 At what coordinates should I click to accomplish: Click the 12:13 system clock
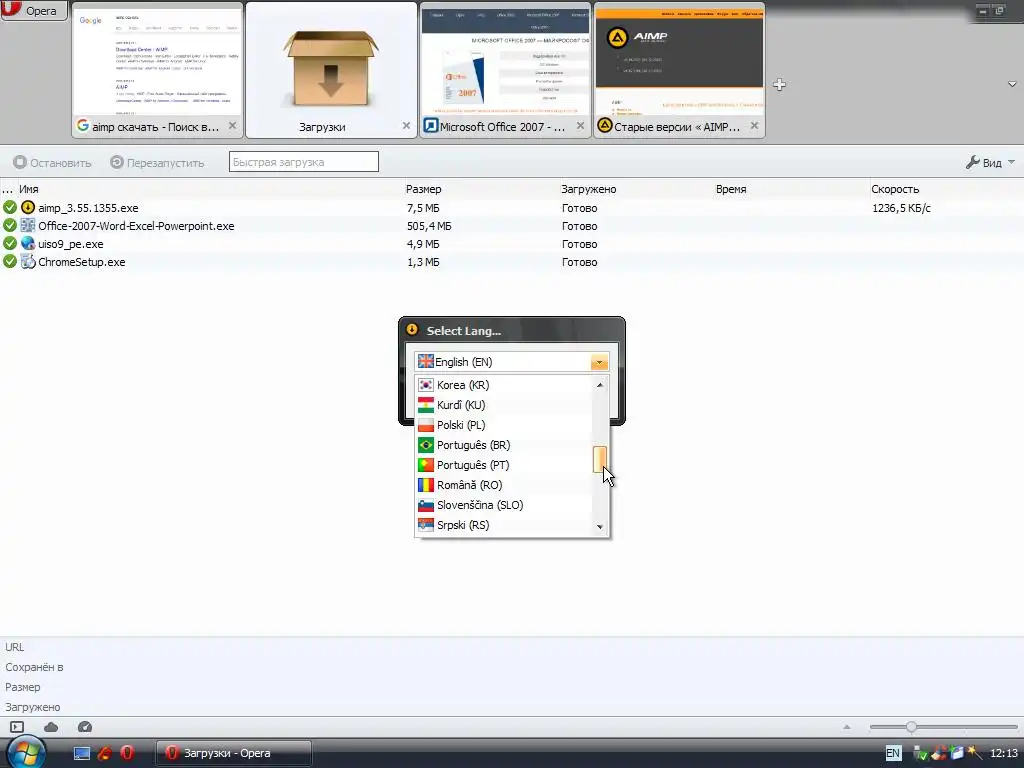[x=1003, y=753]
